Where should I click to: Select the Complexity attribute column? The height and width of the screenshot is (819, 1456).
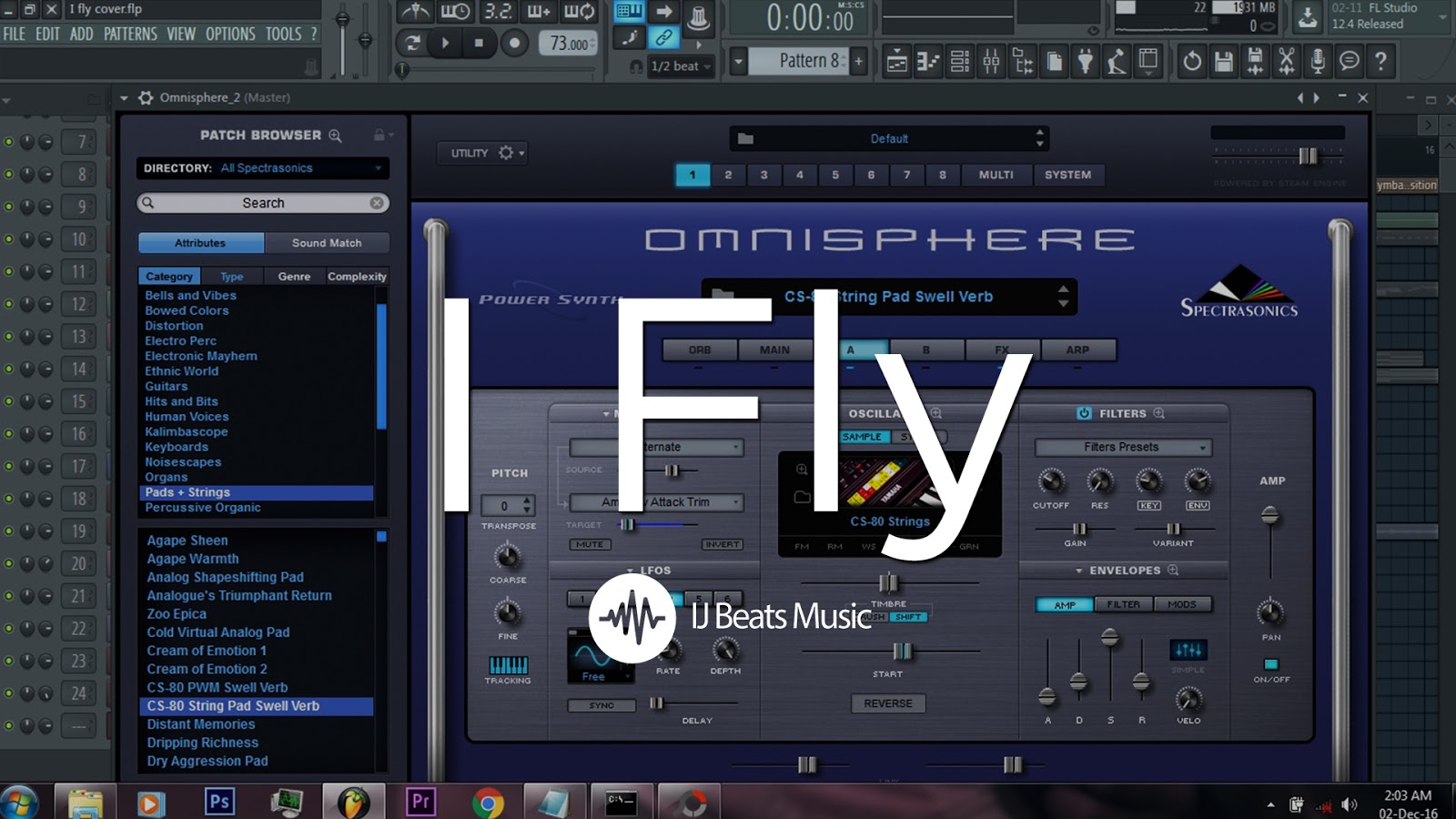(x=357, y=277)
